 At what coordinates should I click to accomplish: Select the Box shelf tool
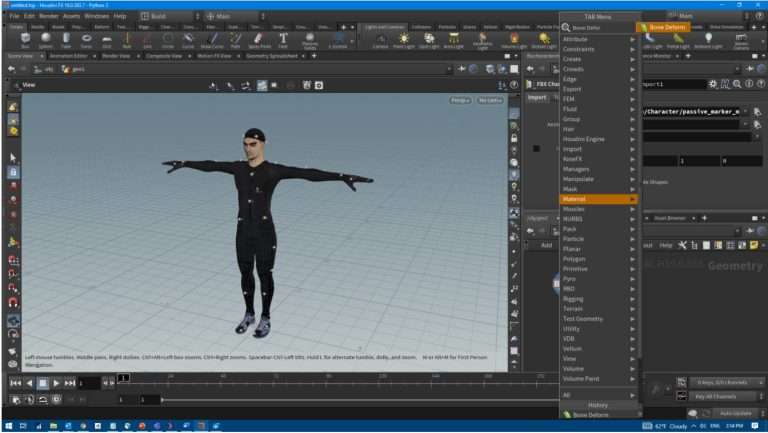tap(25, 40)
